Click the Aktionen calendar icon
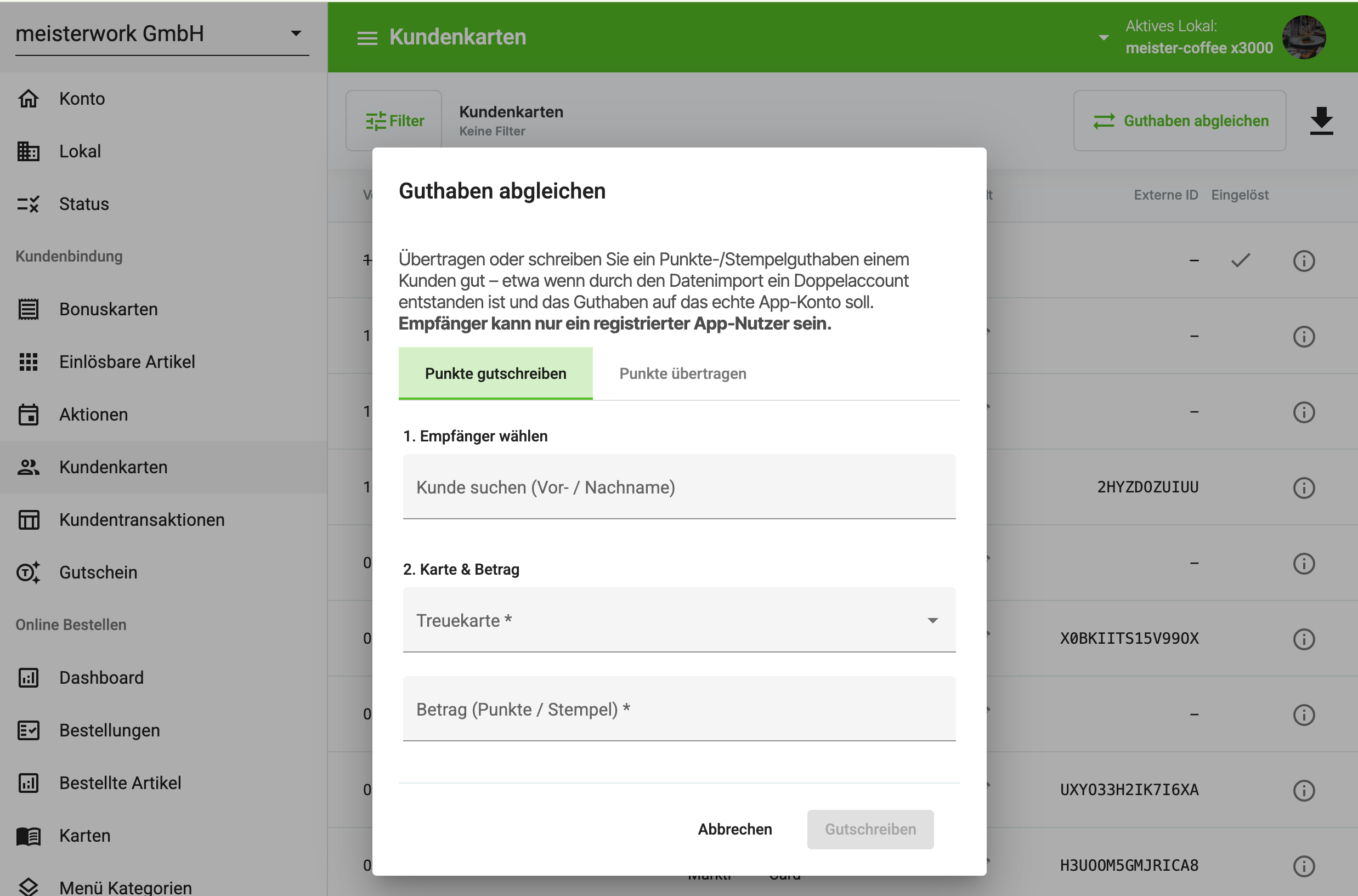Screen dimensions: 1358x896 [x=28, y=415]
